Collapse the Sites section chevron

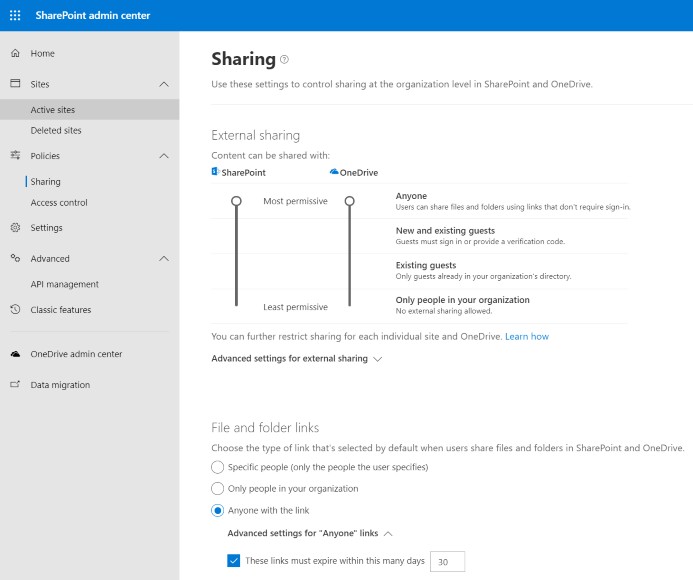164,84
